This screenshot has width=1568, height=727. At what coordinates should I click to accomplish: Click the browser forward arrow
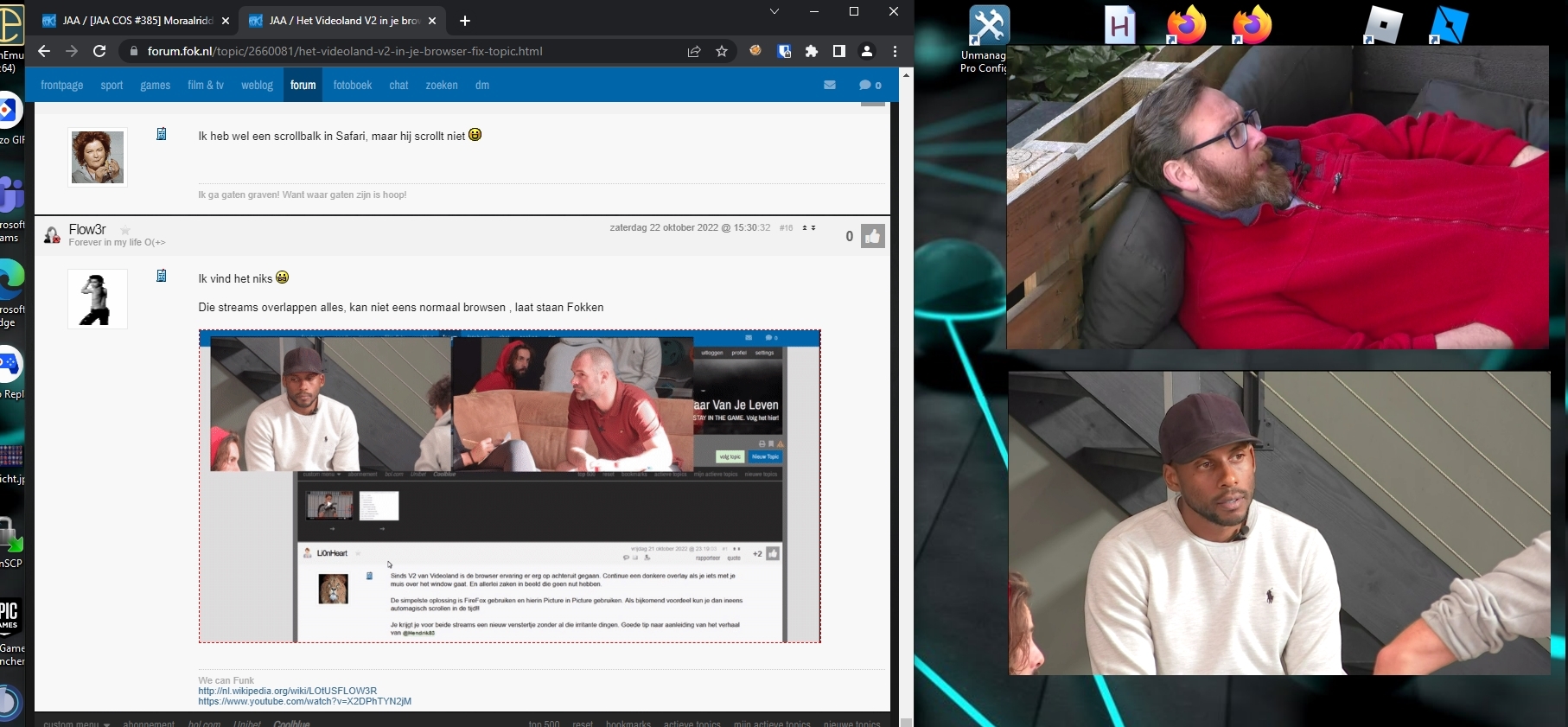(72, 51)
